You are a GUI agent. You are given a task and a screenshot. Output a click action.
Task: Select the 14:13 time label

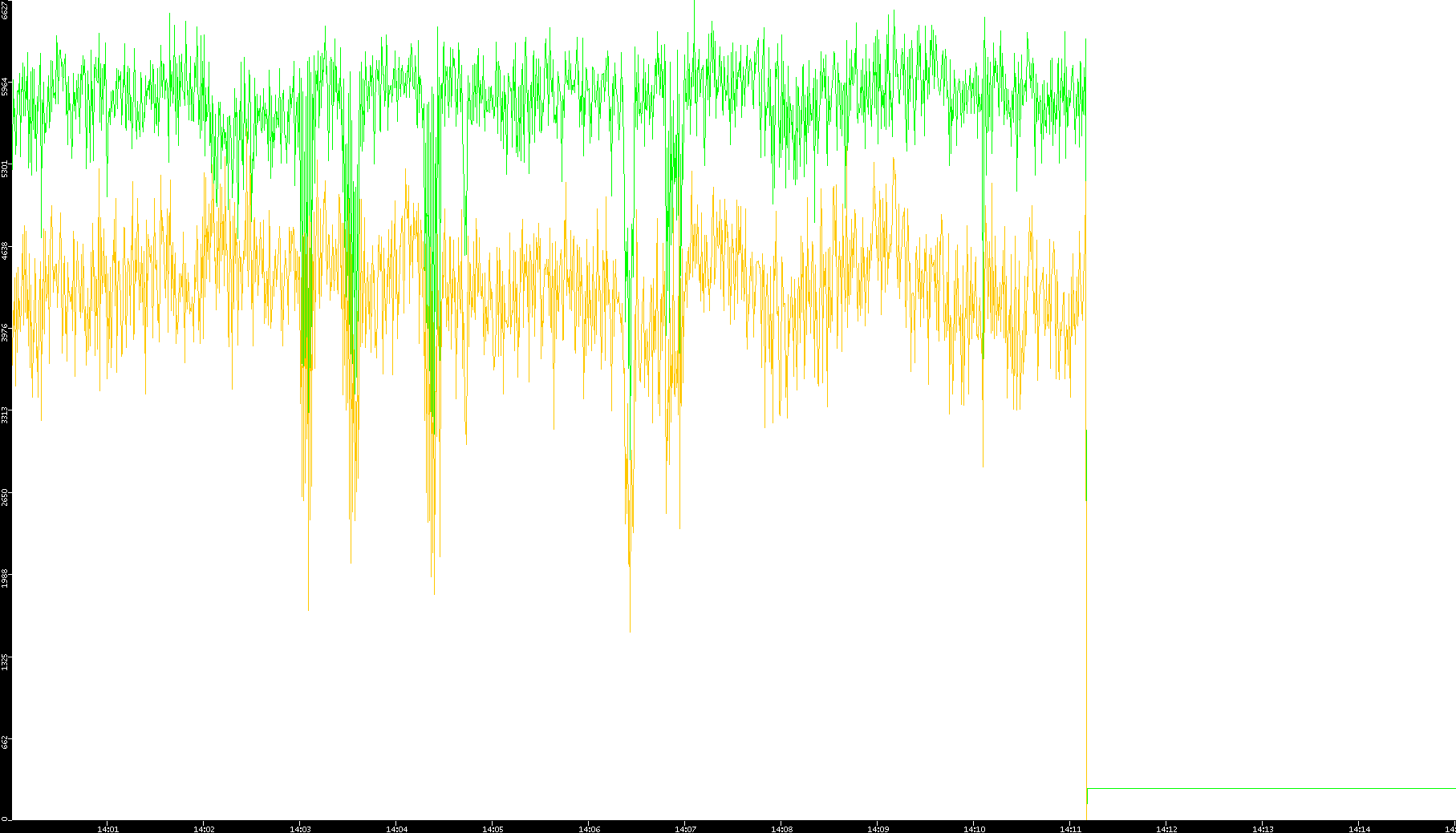[x=1263, y=829]
